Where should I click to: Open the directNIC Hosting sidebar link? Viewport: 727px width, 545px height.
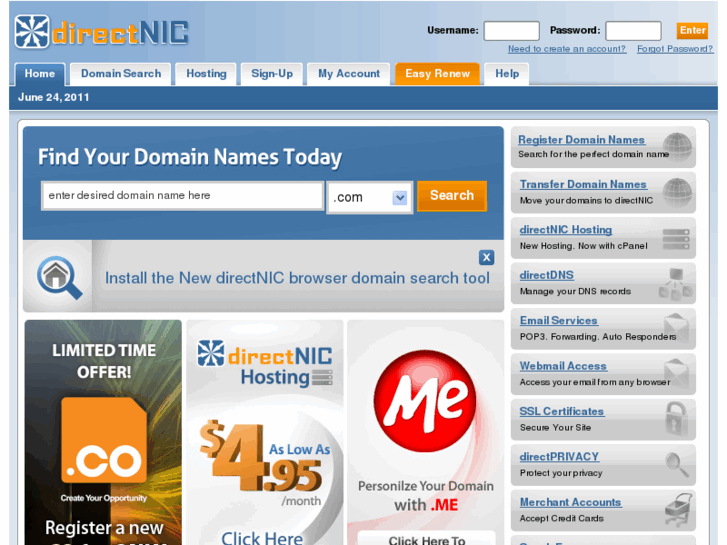pos(566,230)
